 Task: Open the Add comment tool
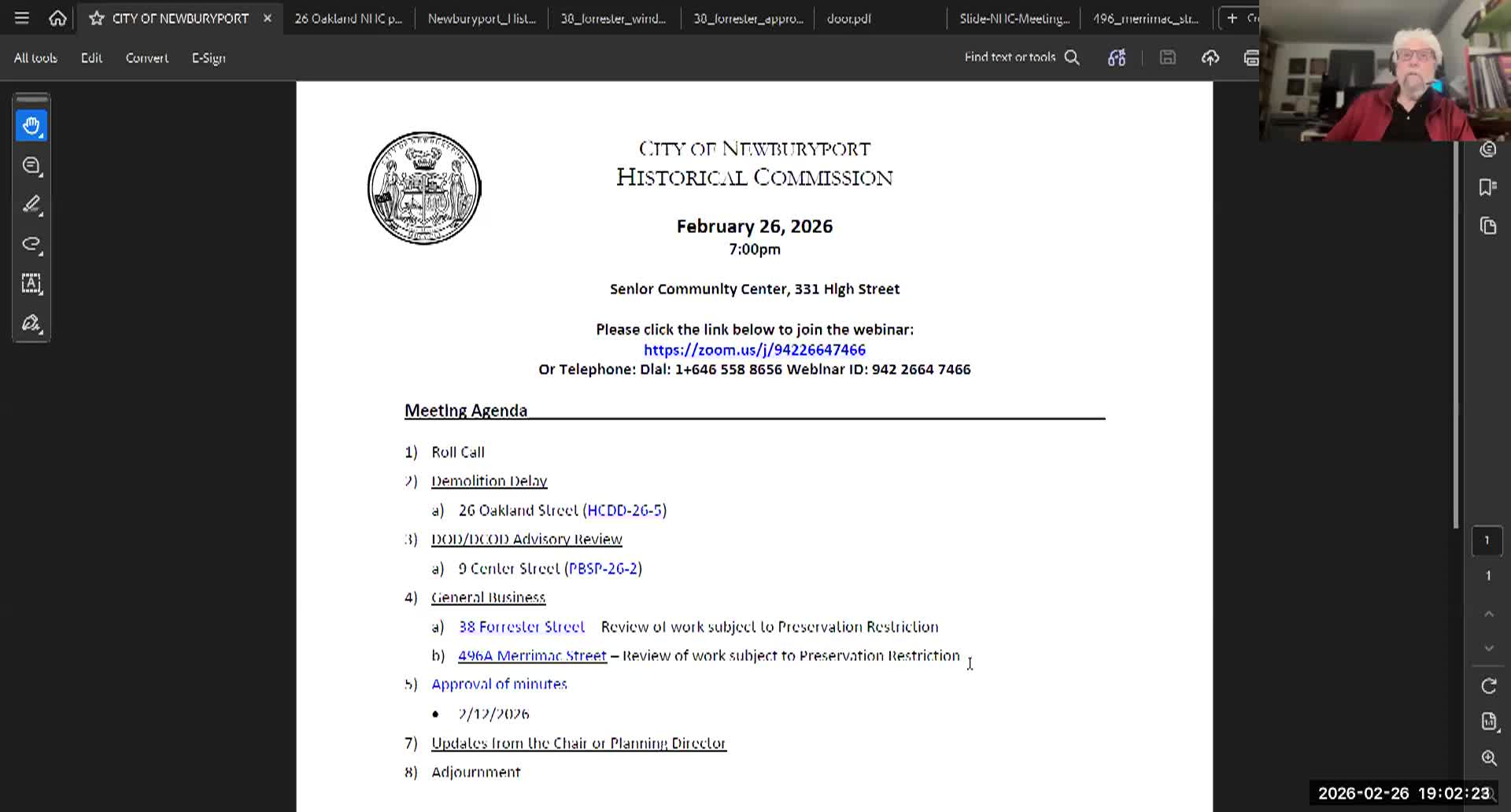coord(31,165)
